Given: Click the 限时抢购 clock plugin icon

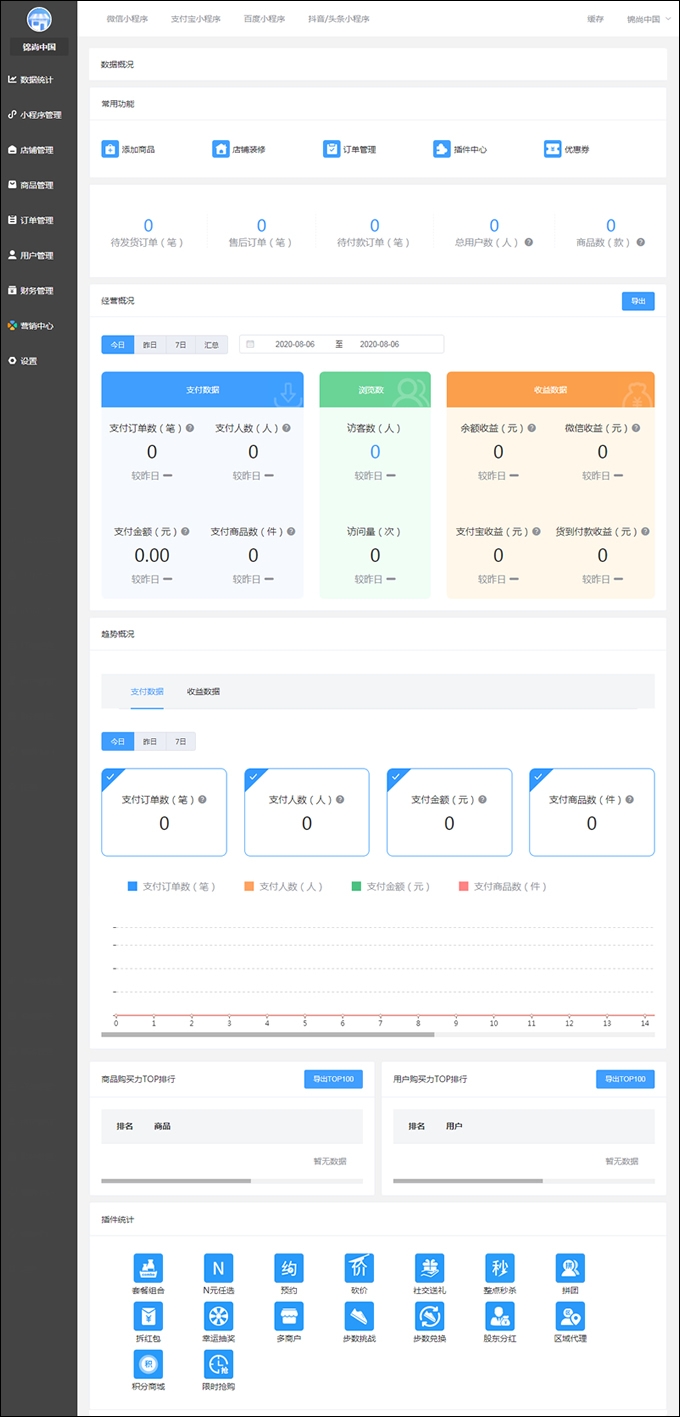Looking at the screenshot, I should (x=218, y=1364).
